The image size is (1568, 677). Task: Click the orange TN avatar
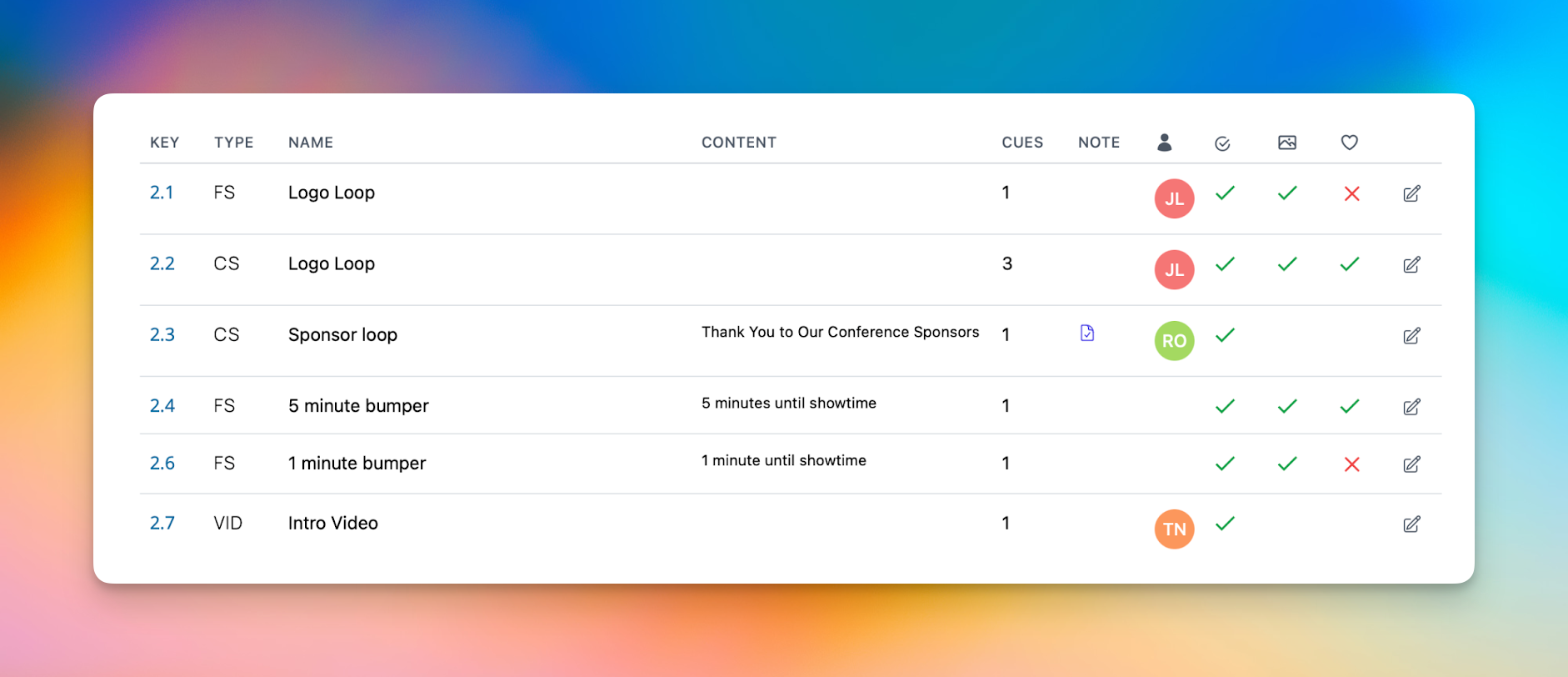pyautogui.click(x=1175, y=529)
